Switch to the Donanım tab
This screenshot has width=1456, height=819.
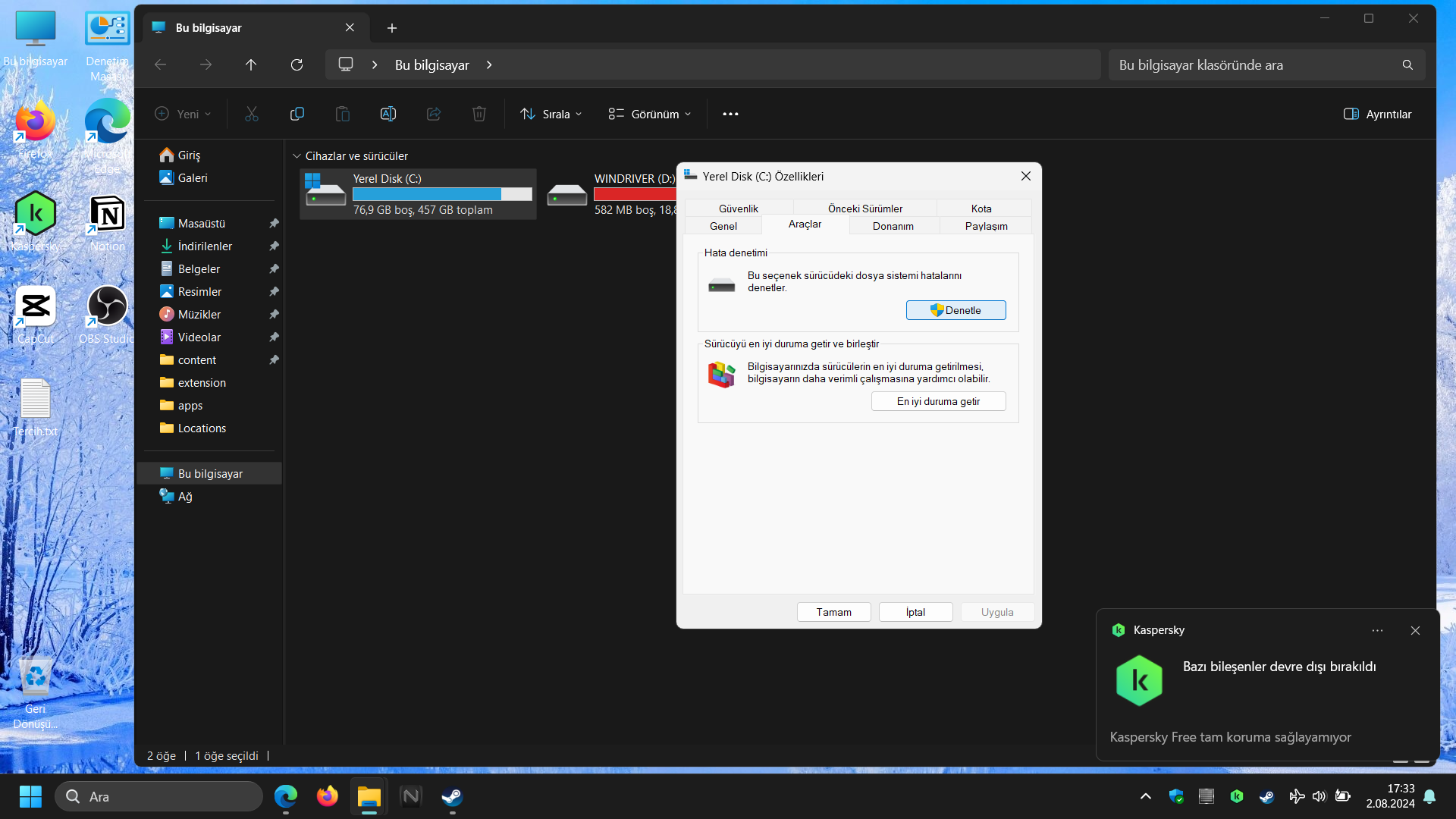tap(893, 226)
